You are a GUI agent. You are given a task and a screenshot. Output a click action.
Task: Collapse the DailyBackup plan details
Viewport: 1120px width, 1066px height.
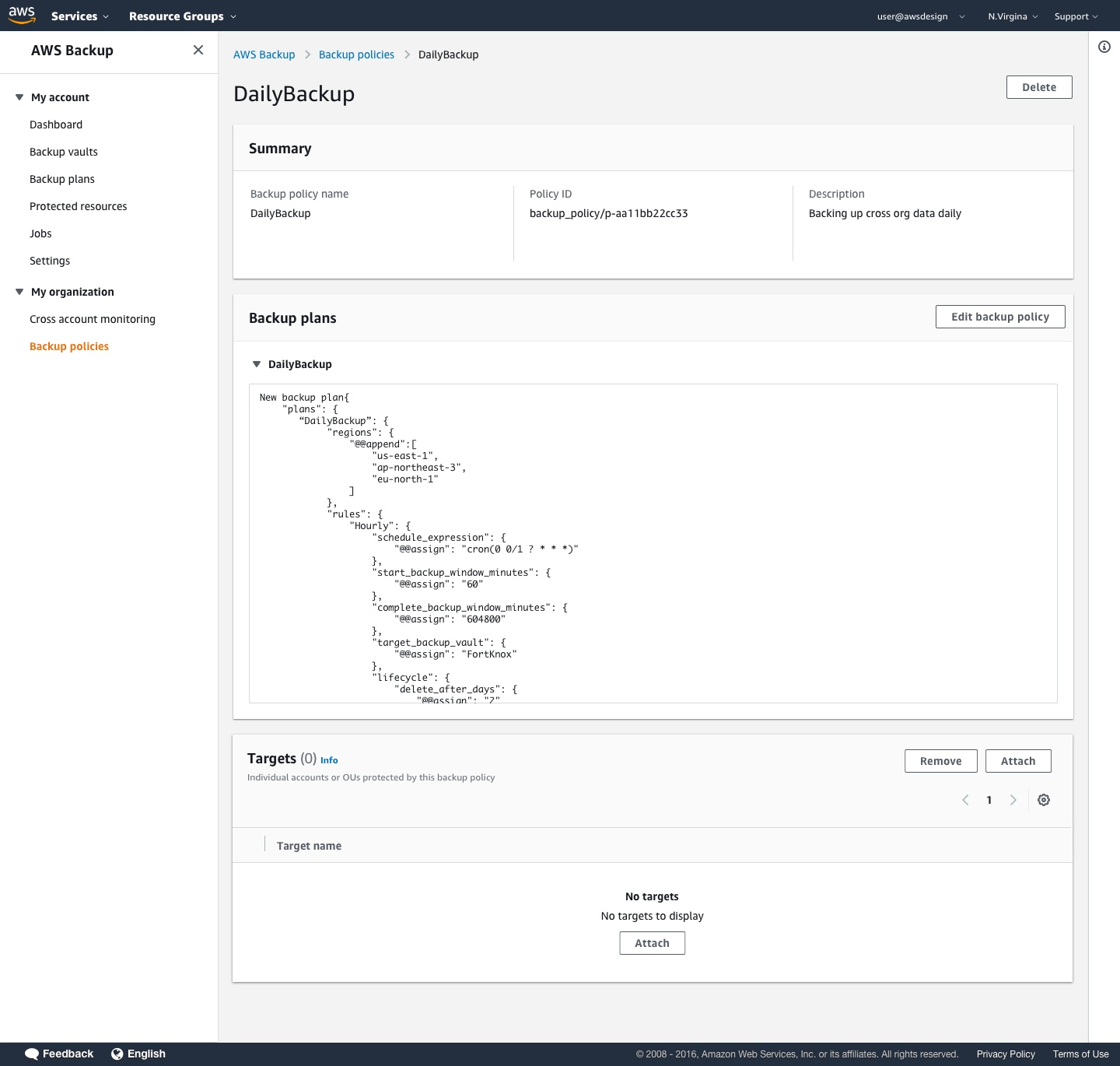coord(256,363)
